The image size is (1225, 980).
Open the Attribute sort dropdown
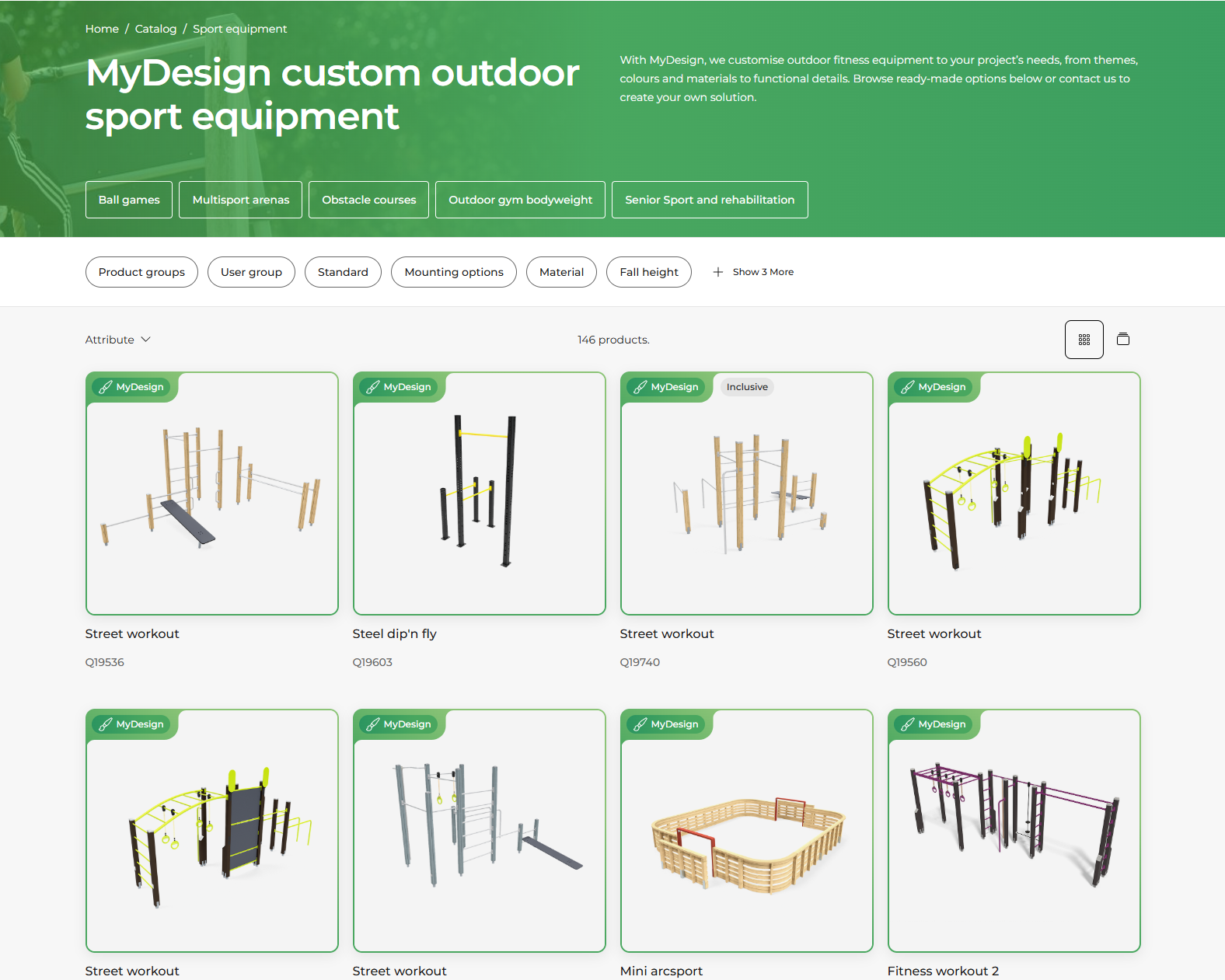coord(118,340)
